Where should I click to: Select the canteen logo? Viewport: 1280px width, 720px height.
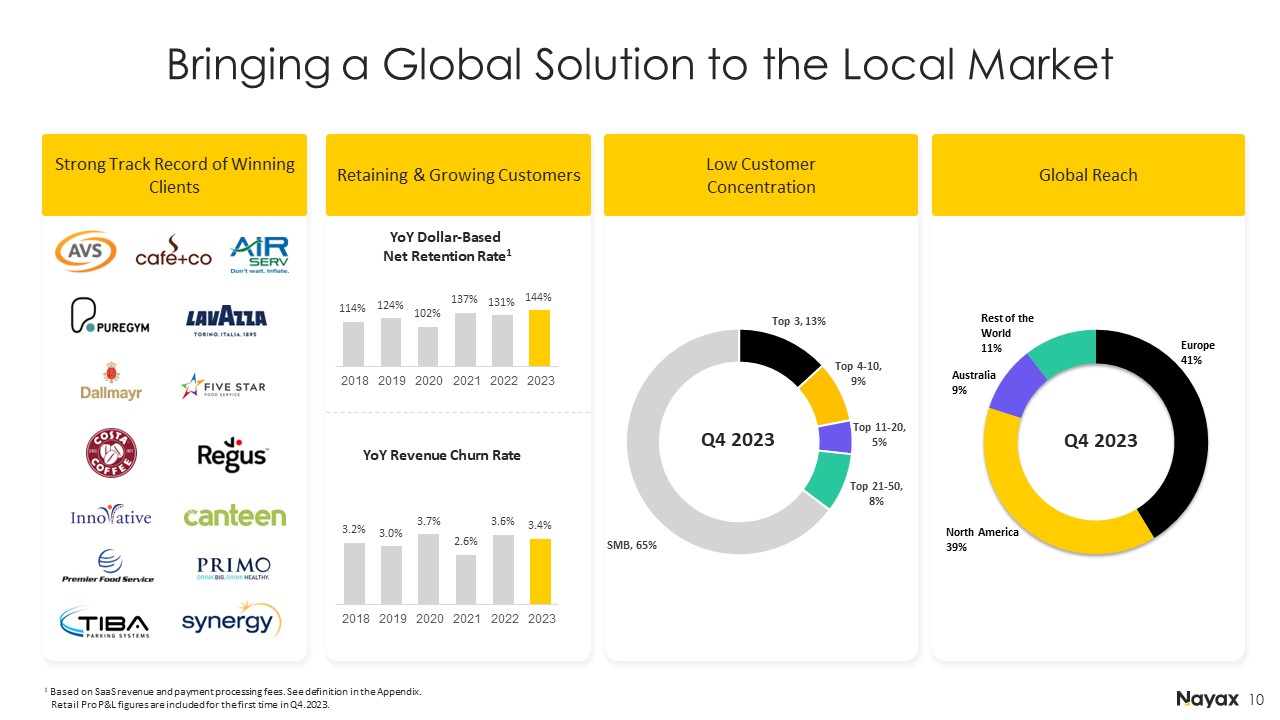tap(234, 516)
